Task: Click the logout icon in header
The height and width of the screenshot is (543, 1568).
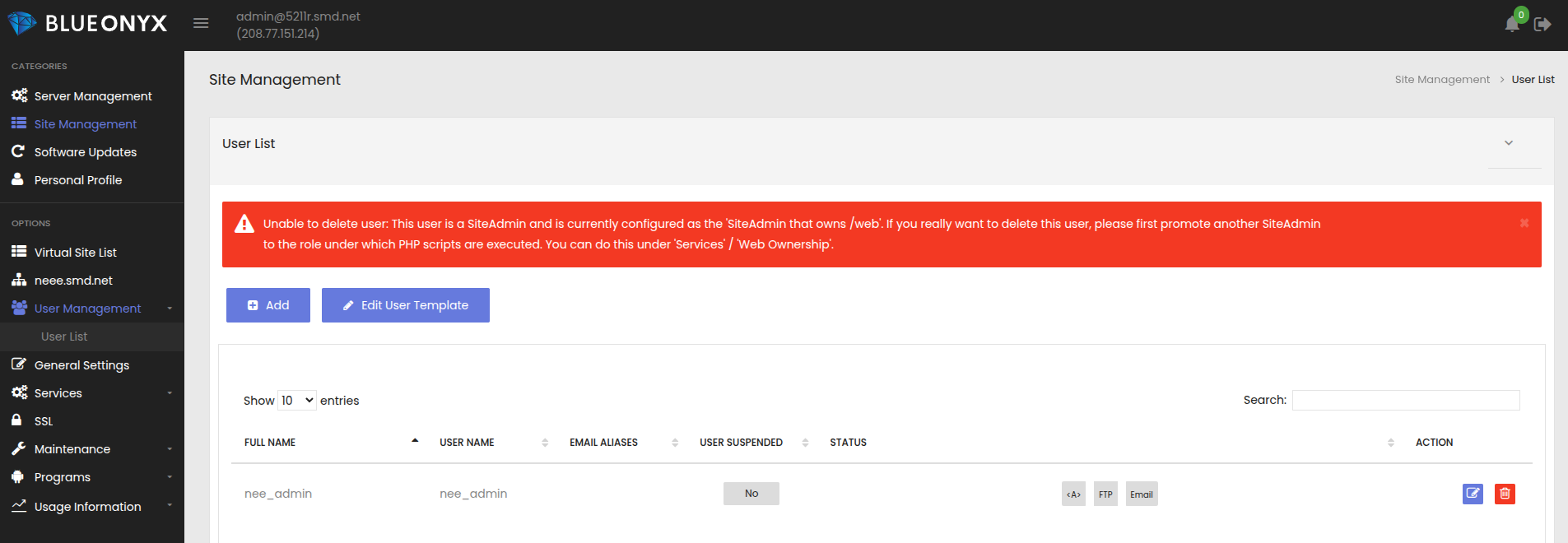Action: (x=1542, y=25)
